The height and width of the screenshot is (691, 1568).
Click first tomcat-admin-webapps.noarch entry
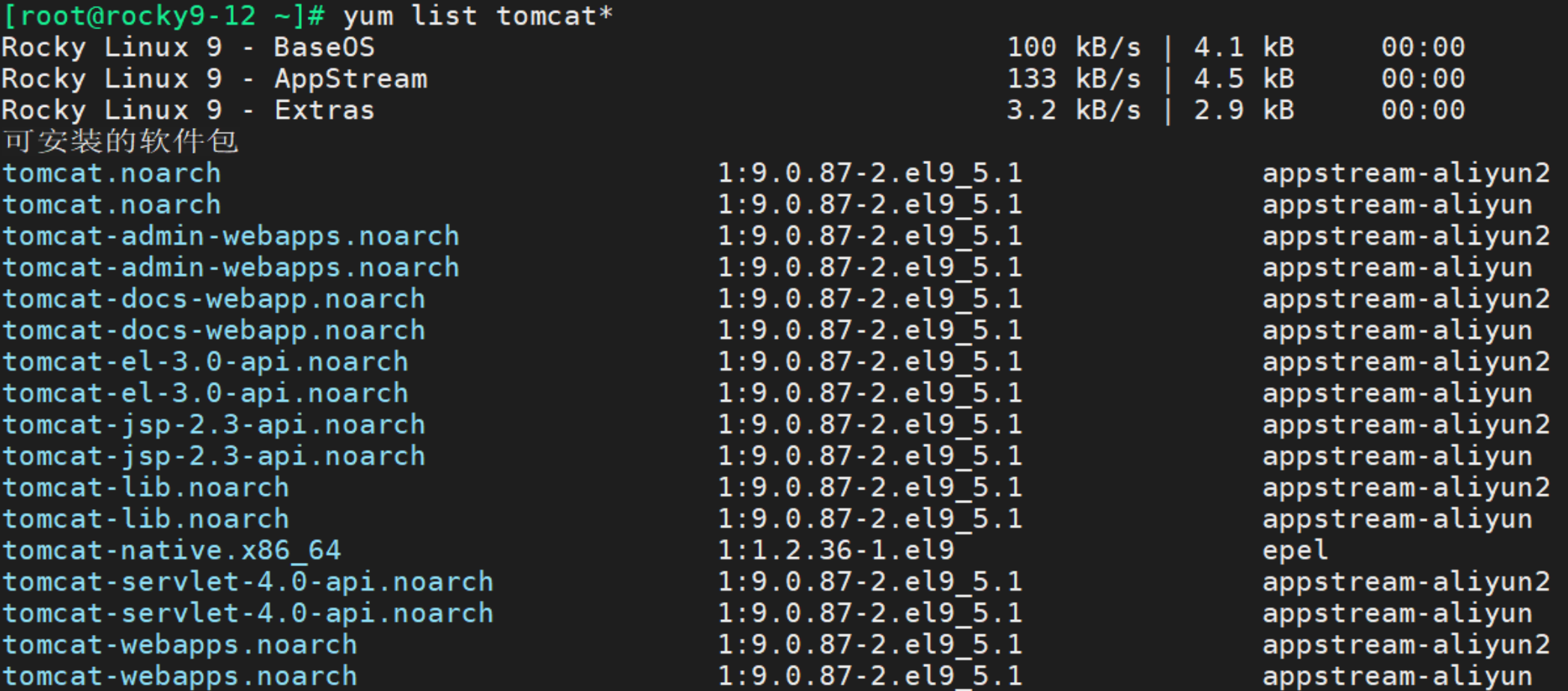click(x=231, y=237)
